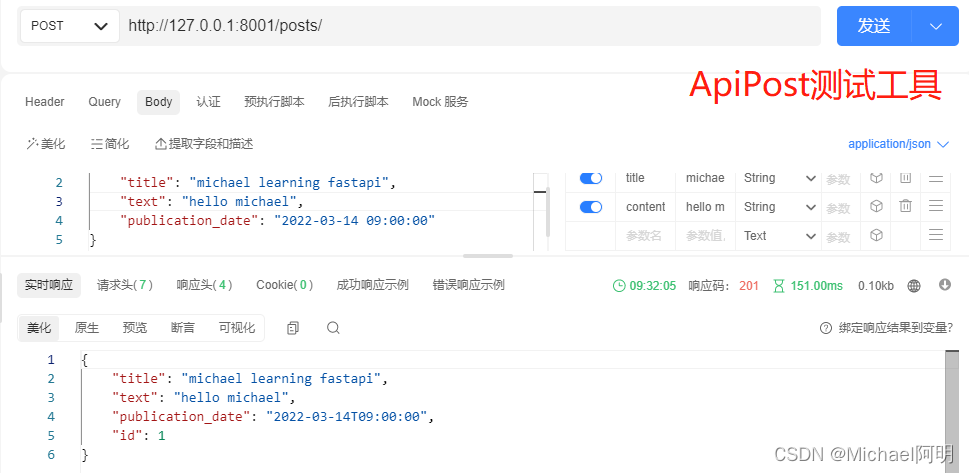The width and height of the screenshot is (969, 473).
Task: Click the body editor vertical scrollbar
Action: [x=548, y=210]
